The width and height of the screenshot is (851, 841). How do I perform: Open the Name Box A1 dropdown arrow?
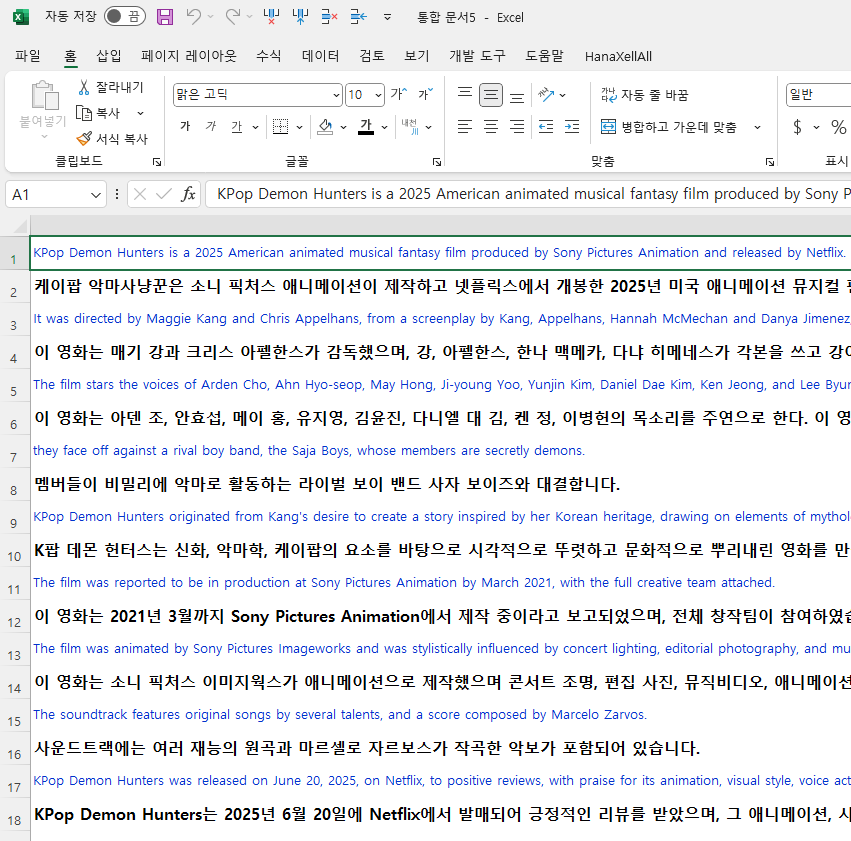(96, 195)
